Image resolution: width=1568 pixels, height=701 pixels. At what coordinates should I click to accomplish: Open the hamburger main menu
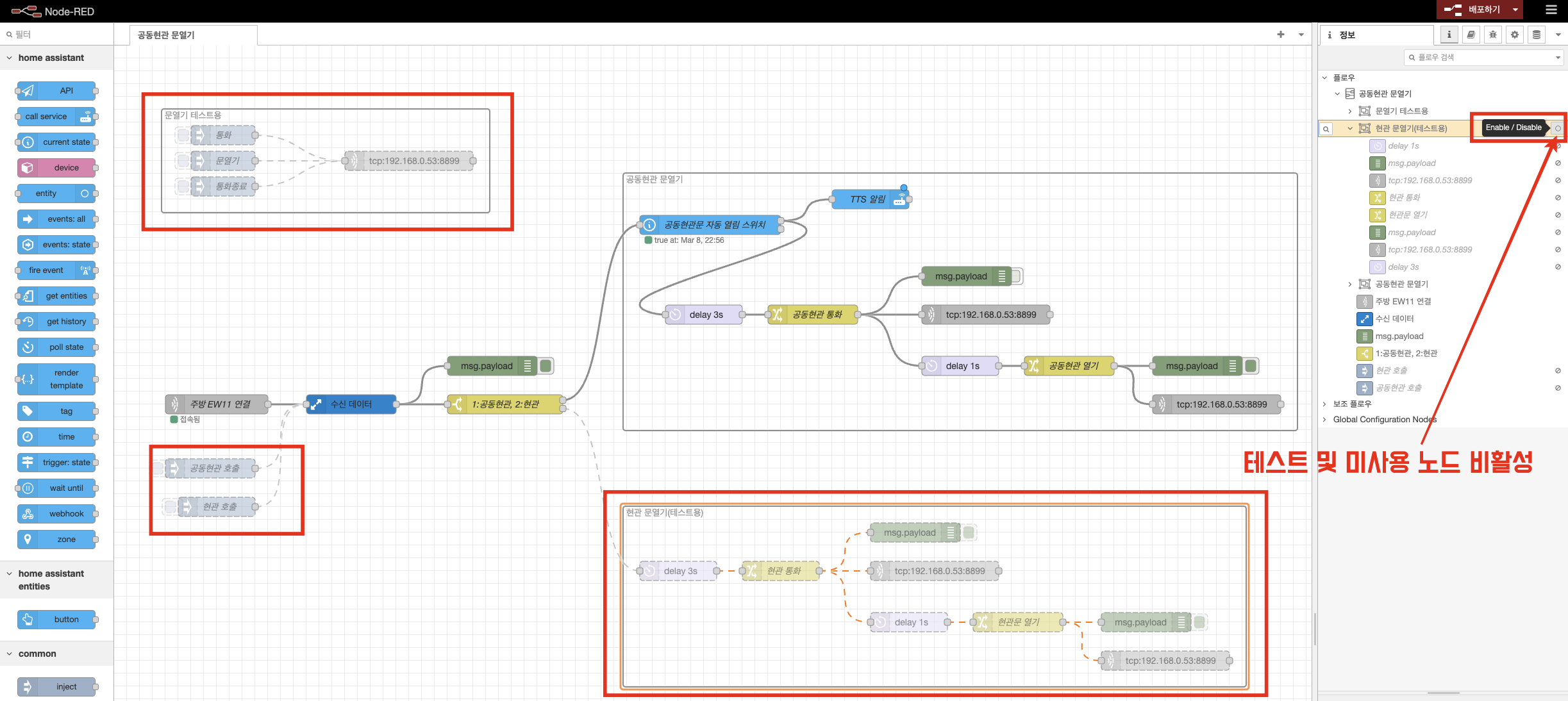coord(1551,10)
